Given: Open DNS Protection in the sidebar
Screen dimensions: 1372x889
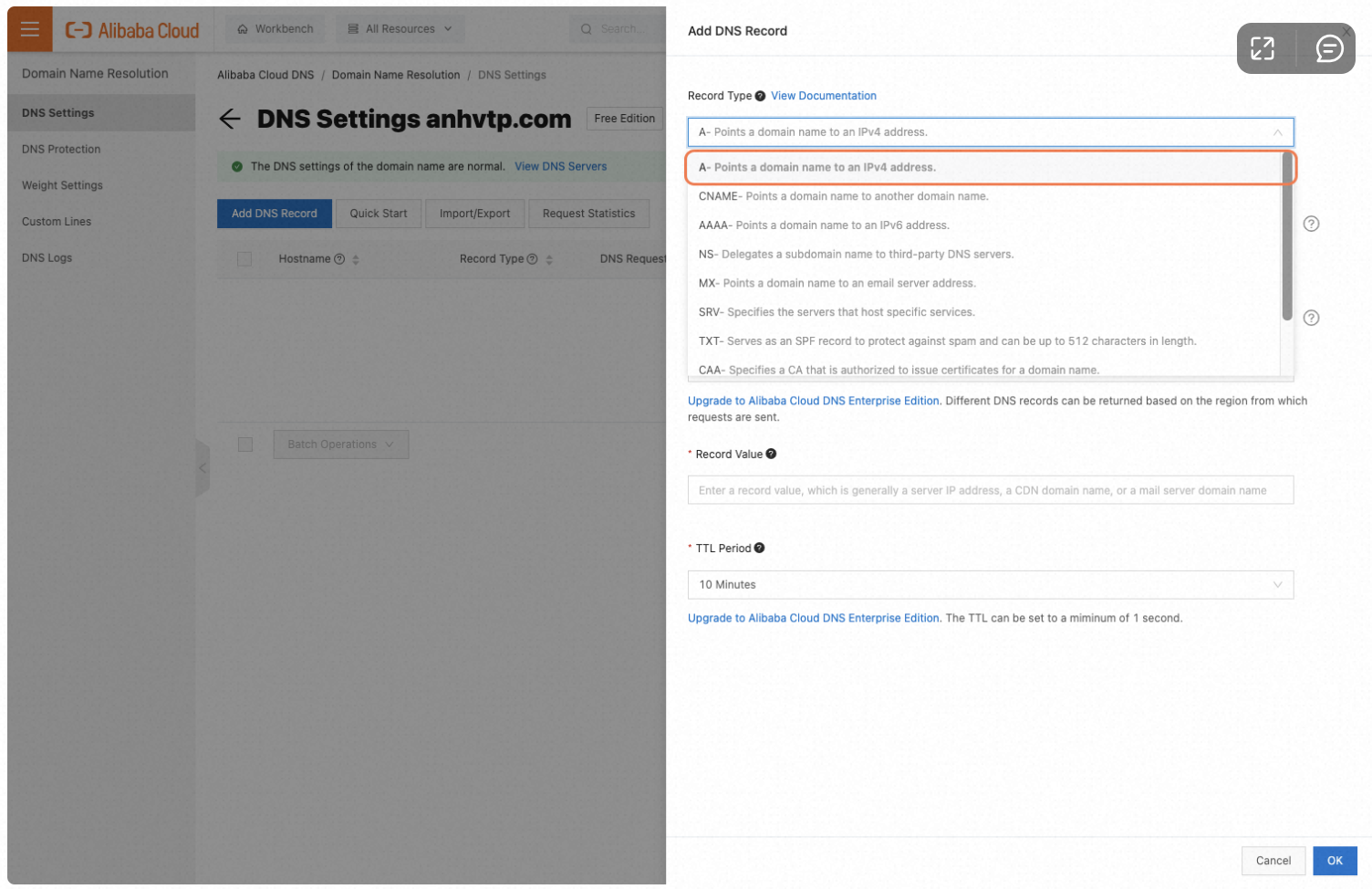Looking at the screenshot, I should [101, 149].
